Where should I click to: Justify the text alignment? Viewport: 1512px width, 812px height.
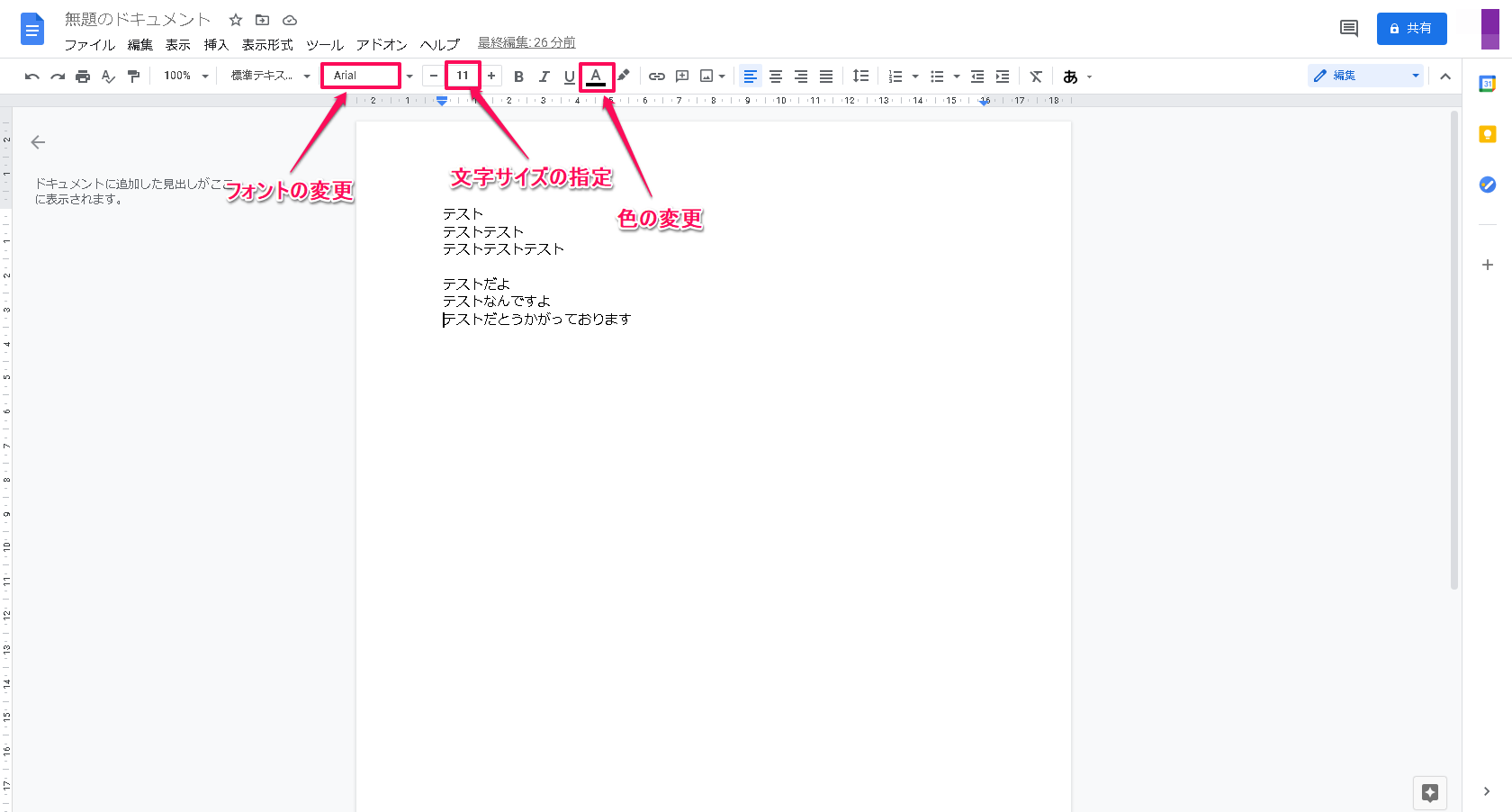click(x=826, y=77)
